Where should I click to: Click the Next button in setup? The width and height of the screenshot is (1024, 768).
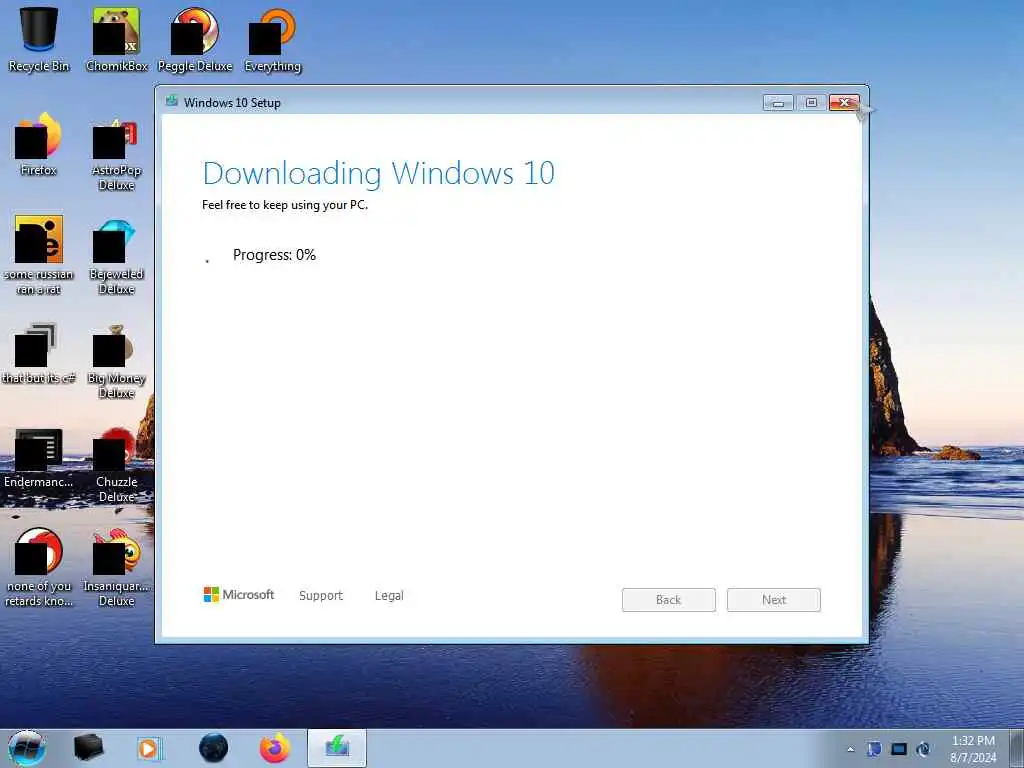(774, 600)
